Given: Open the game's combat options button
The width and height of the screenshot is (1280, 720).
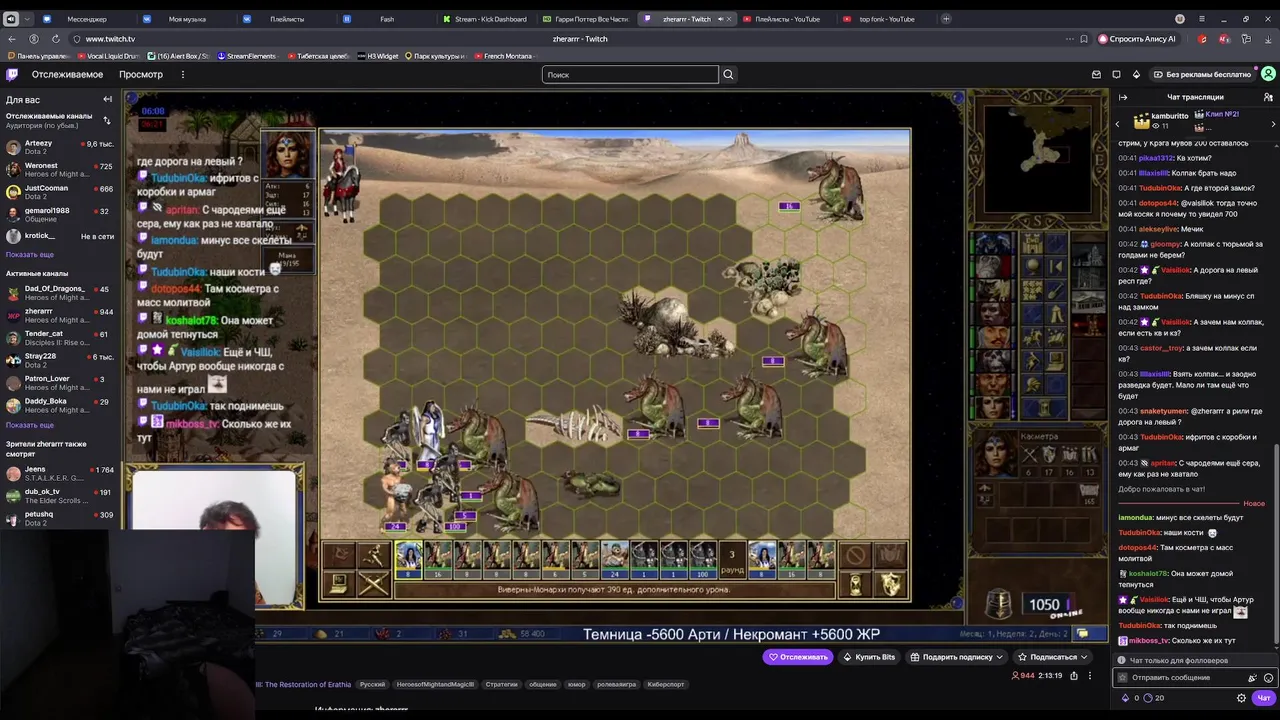Looking at the screenshot, I should pos(339,584).
